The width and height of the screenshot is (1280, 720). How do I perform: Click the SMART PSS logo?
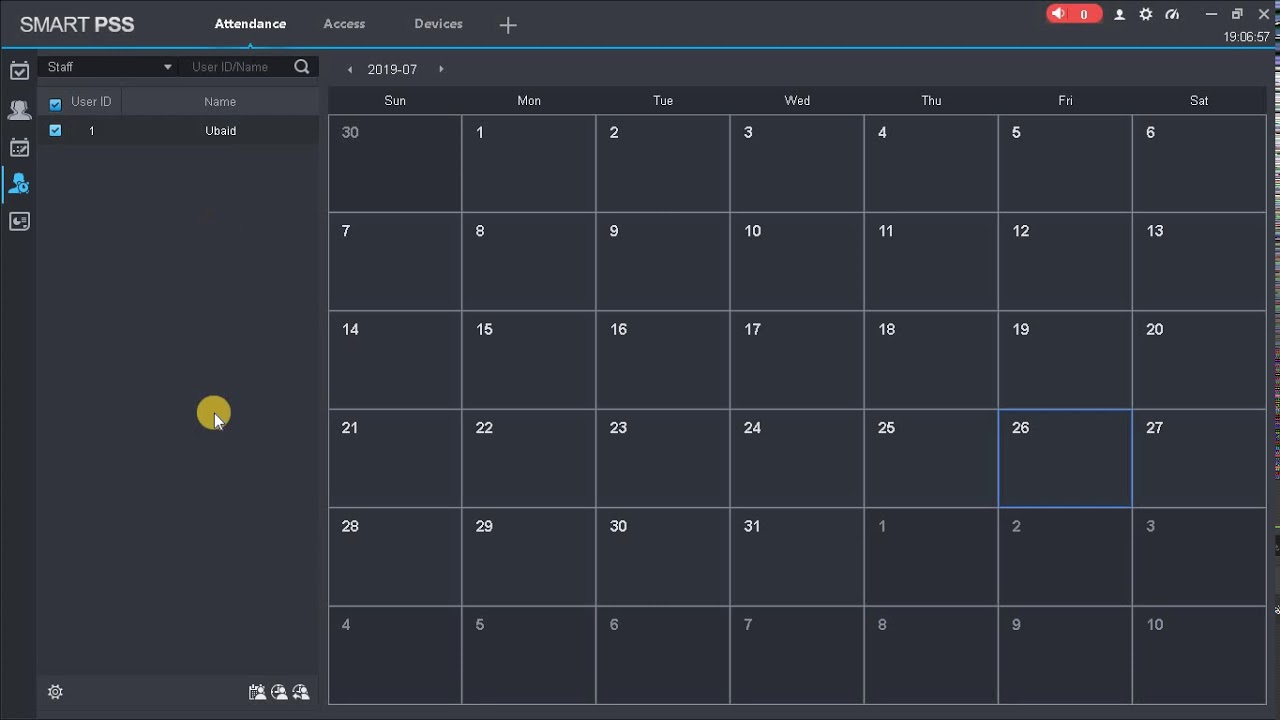tap(77, 25)
